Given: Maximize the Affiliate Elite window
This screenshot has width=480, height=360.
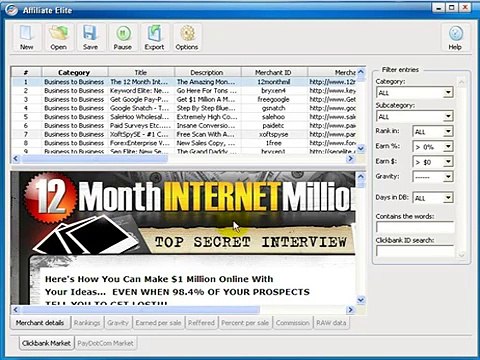Looking at the screenshot, I should (452, 8).
